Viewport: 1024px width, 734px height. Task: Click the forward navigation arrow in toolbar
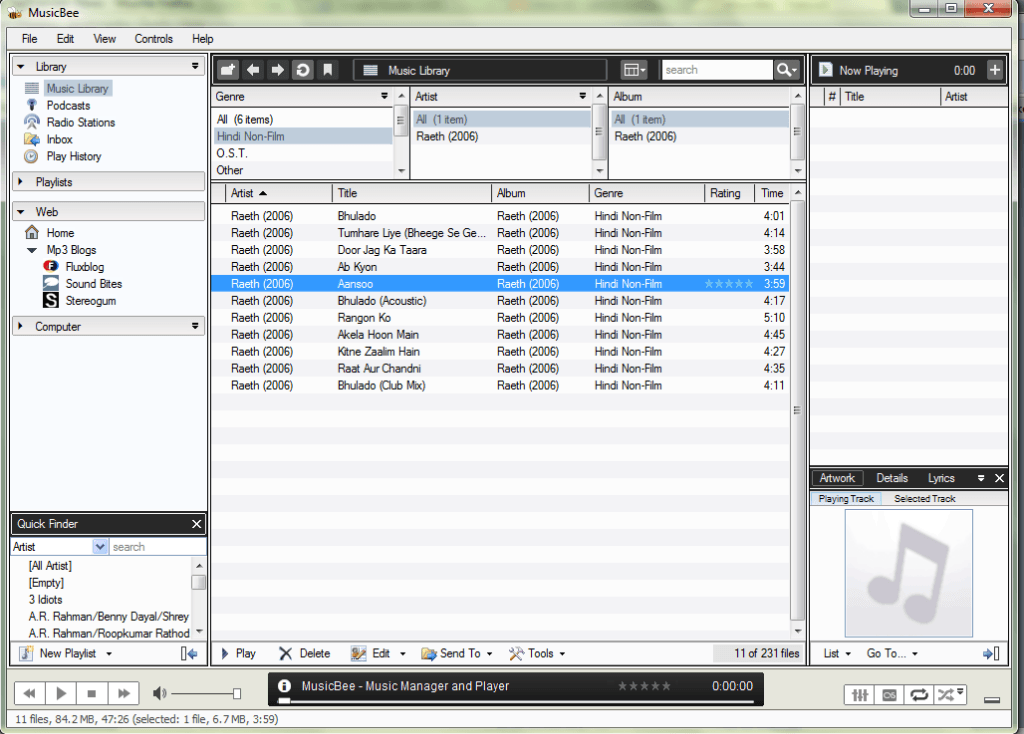point(278,70)
